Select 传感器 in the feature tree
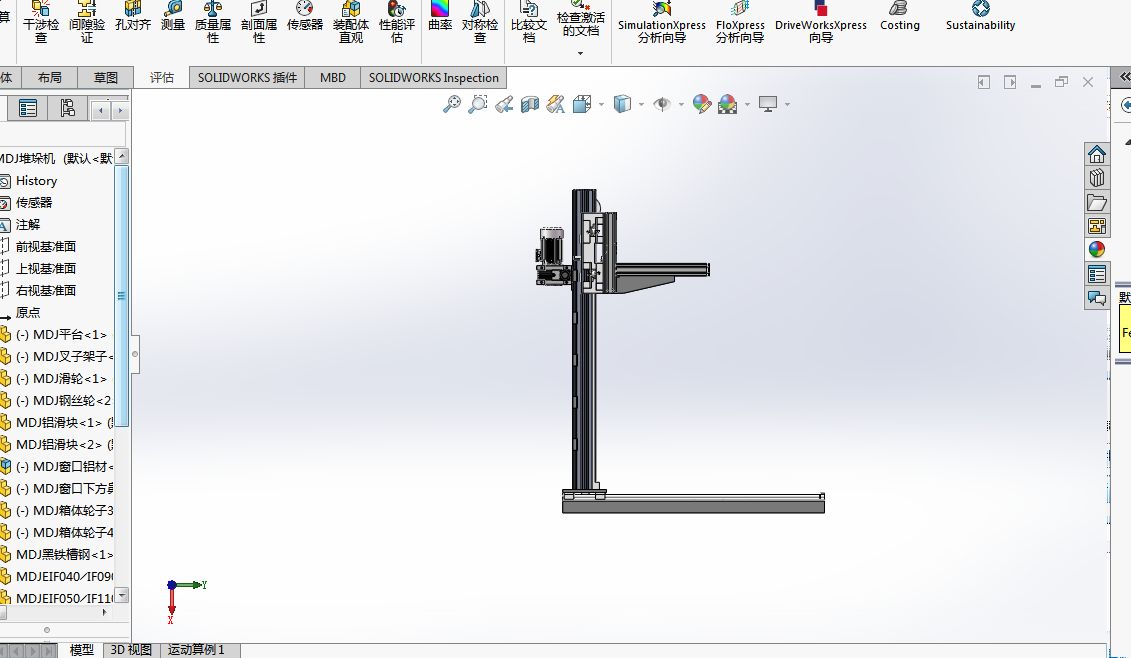1131x658 pixels. (34, 203)
